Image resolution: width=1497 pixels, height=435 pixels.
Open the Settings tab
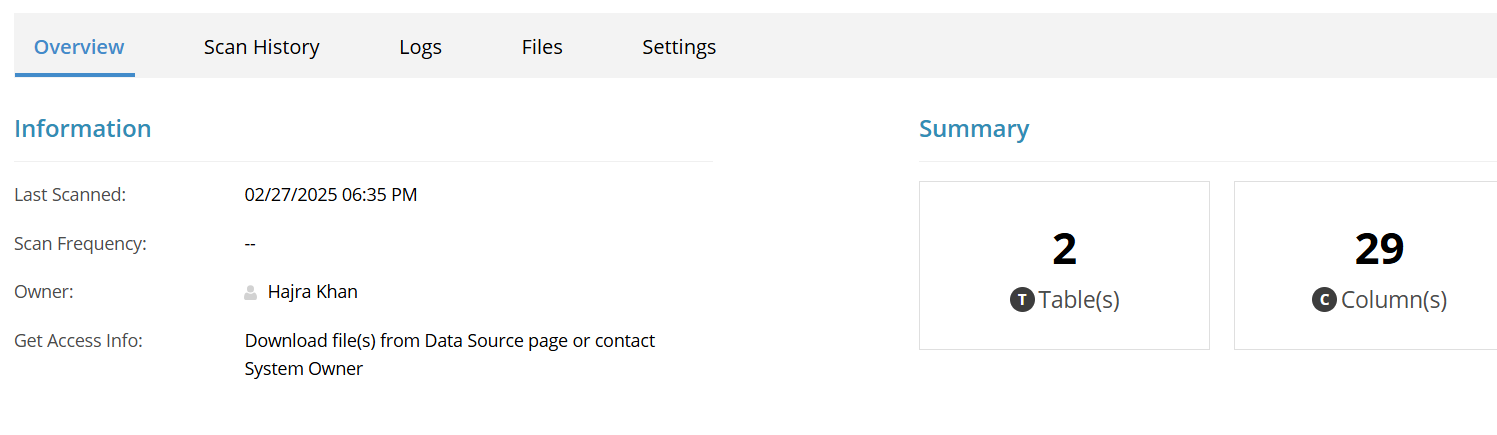pos(679,47)
